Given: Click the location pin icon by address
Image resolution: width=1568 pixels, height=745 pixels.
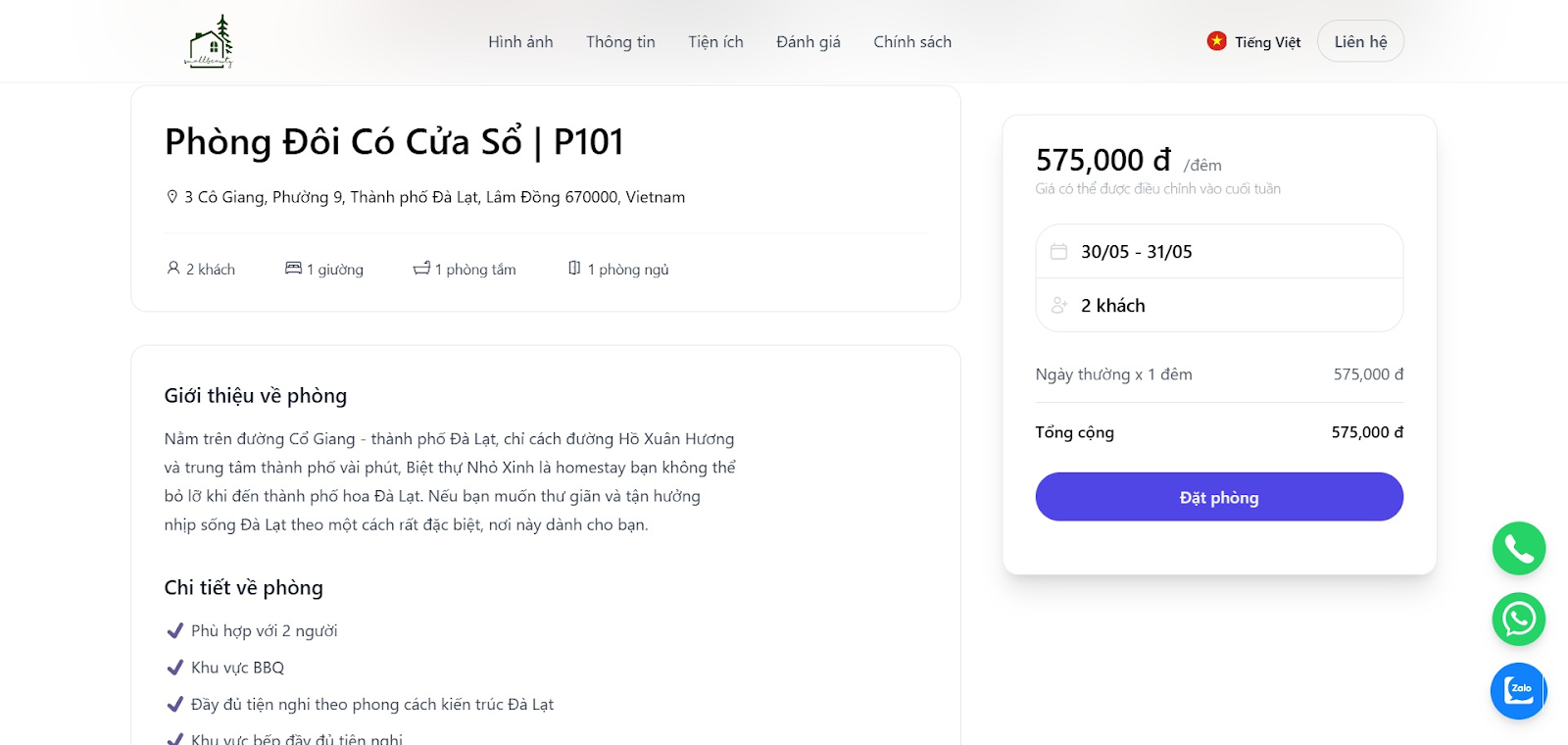Looking at the screenshot, I should click(x=172, y=197).
